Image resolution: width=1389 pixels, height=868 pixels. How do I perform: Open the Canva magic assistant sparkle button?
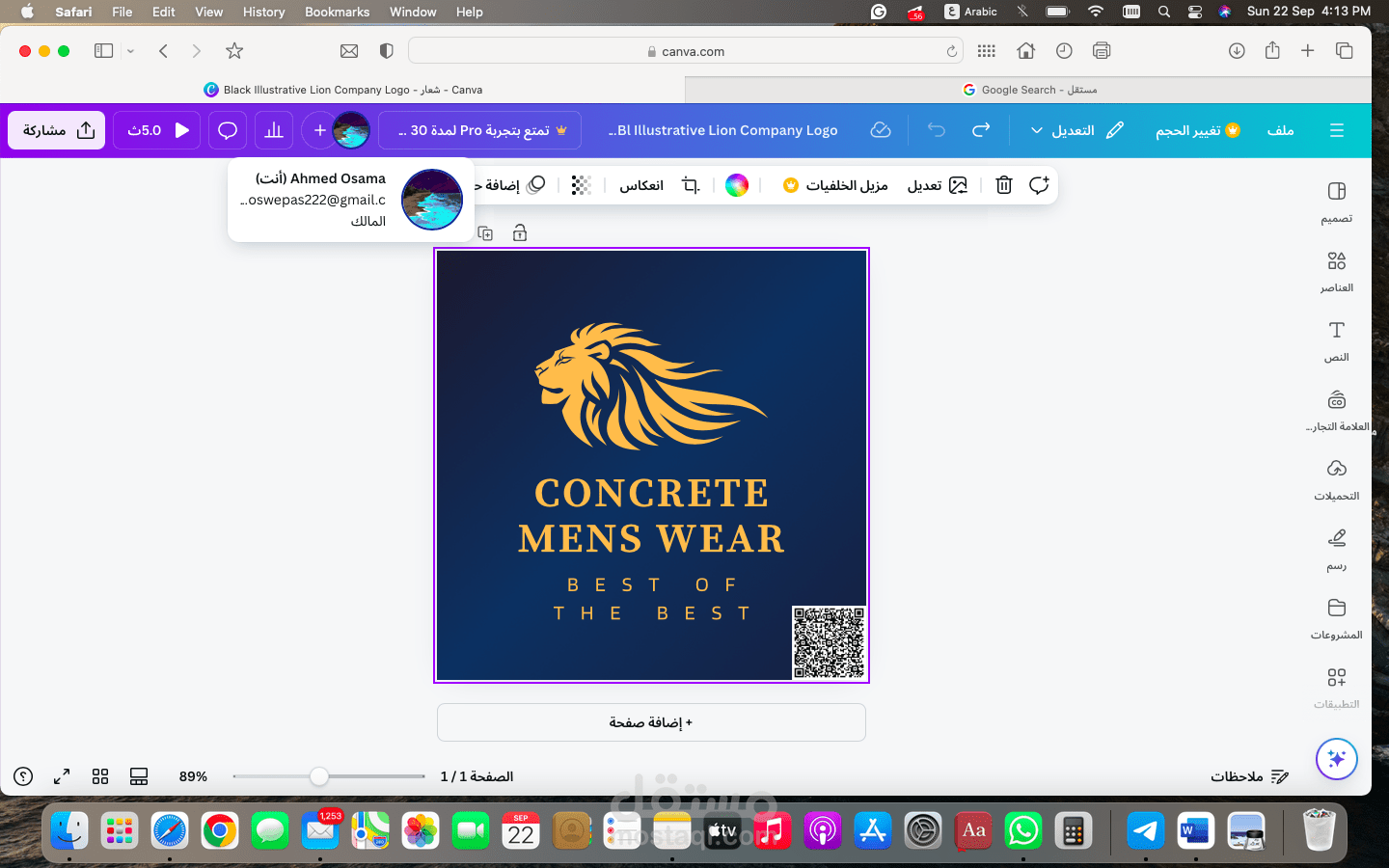pyautogui.click(x=1336, y=759)
